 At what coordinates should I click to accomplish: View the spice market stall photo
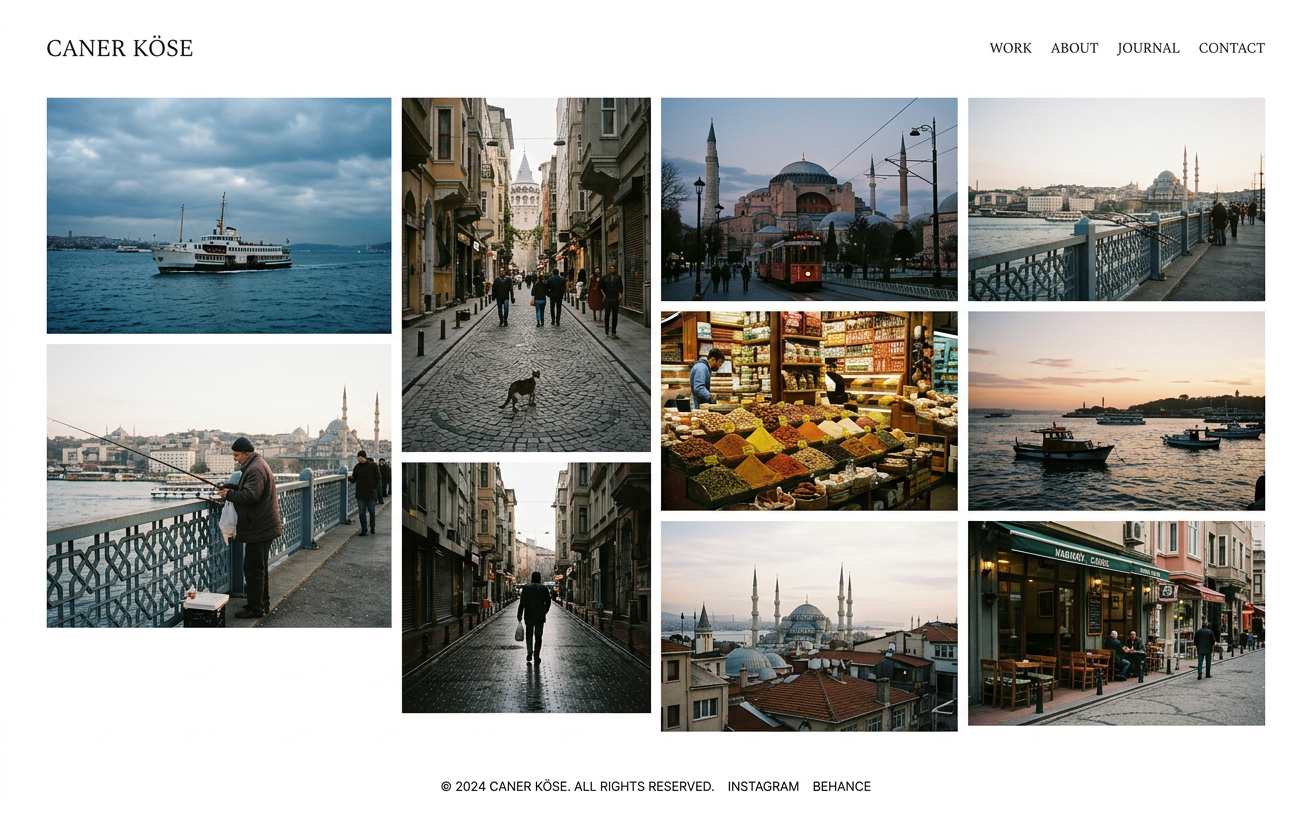point(809,411)
